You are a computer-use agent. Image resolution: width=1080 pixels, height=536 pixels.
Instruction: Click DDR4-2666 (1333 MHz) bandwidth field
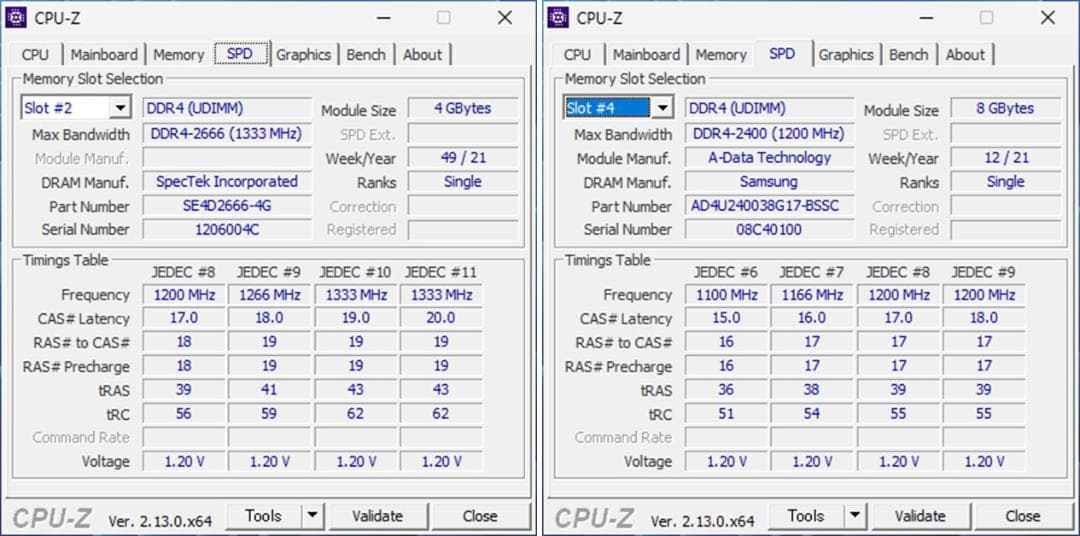point(227,134)
